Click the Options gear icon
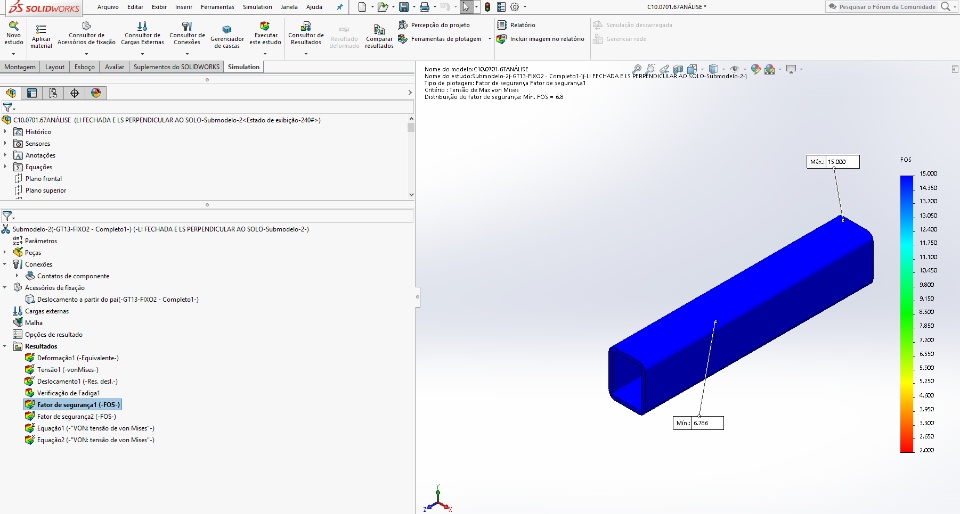This screenshot has width=960, height=514. tap(514, 7)
